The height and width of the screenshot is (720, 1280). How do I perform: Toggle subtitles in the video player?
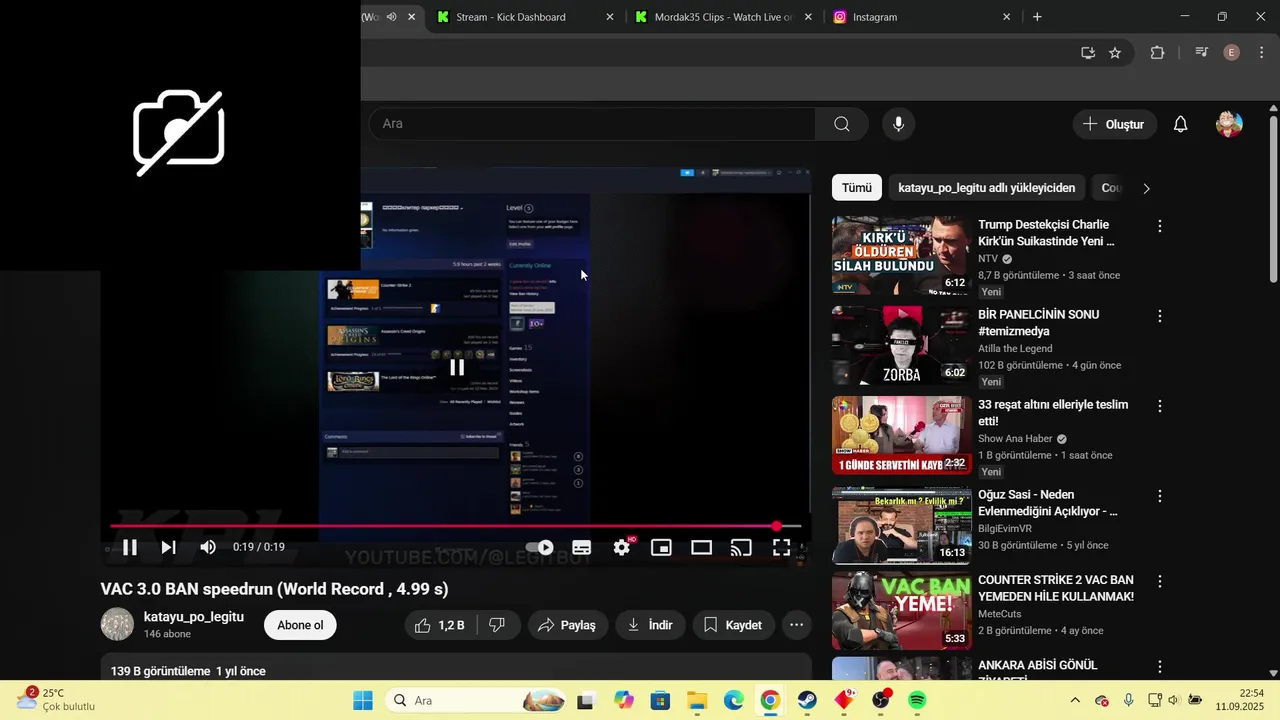(581, 547)
